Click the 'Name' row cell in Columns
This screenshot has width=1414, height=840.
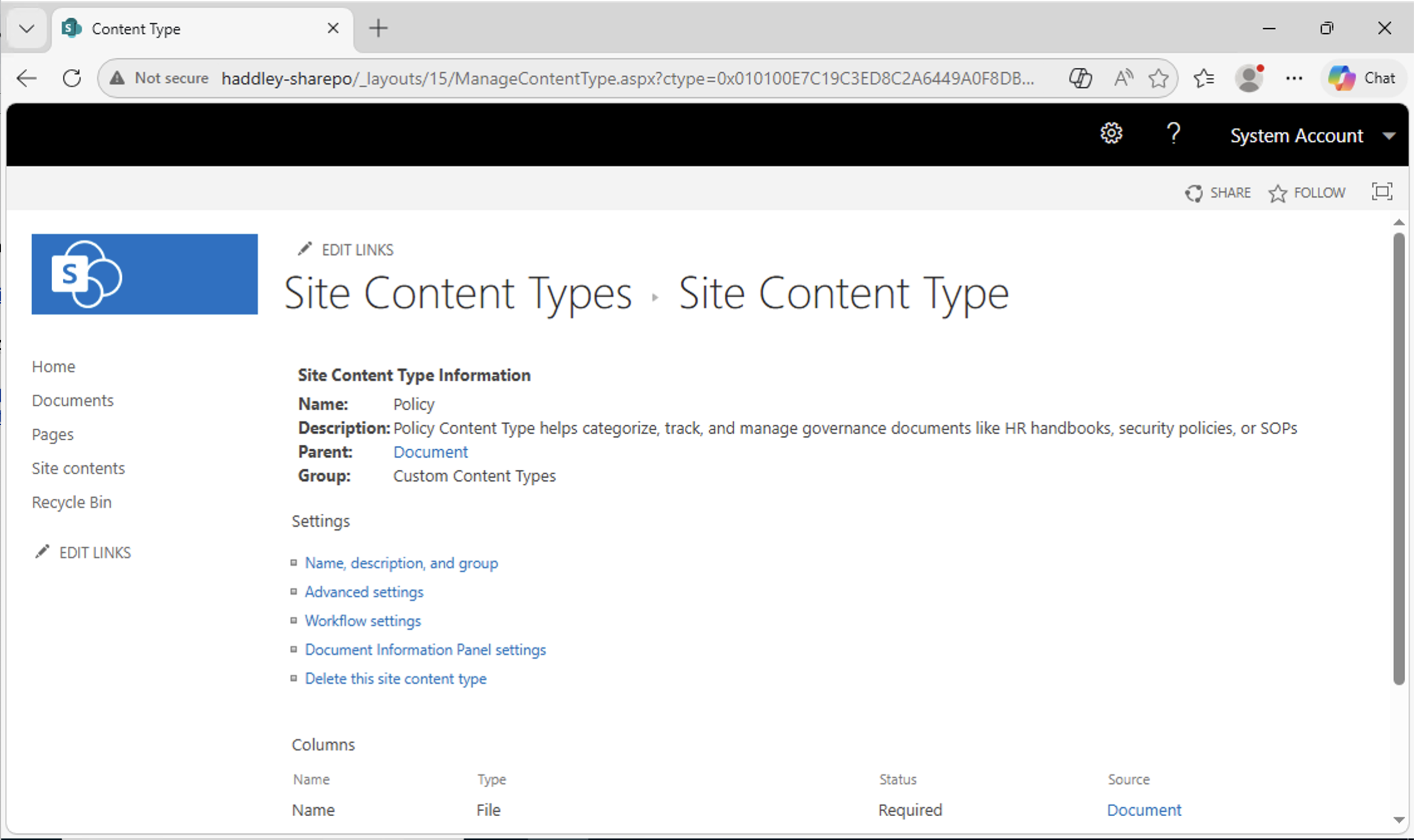pos(313,810)
